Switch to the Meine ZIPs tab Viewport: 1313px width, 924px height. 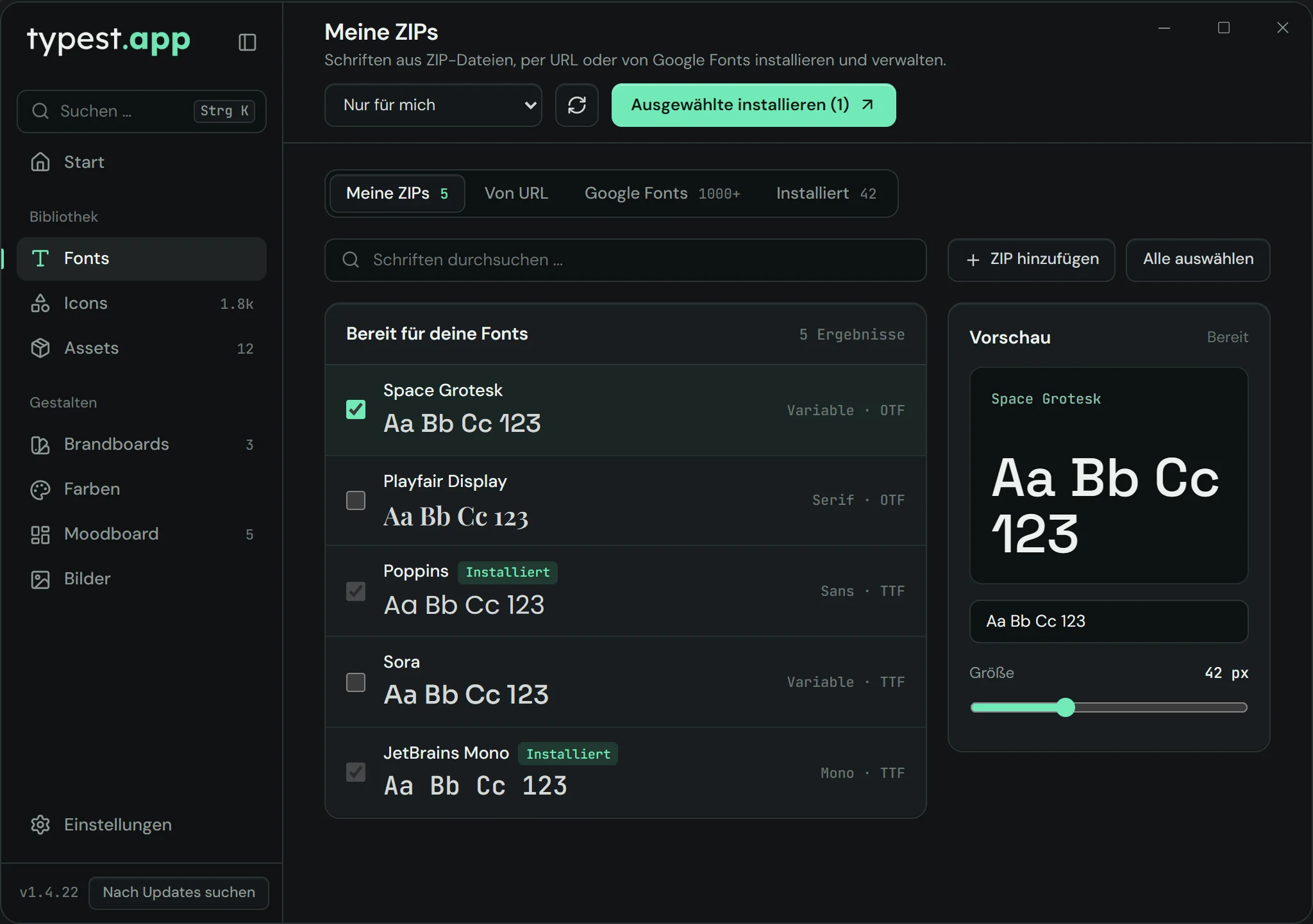coord(397,194)
